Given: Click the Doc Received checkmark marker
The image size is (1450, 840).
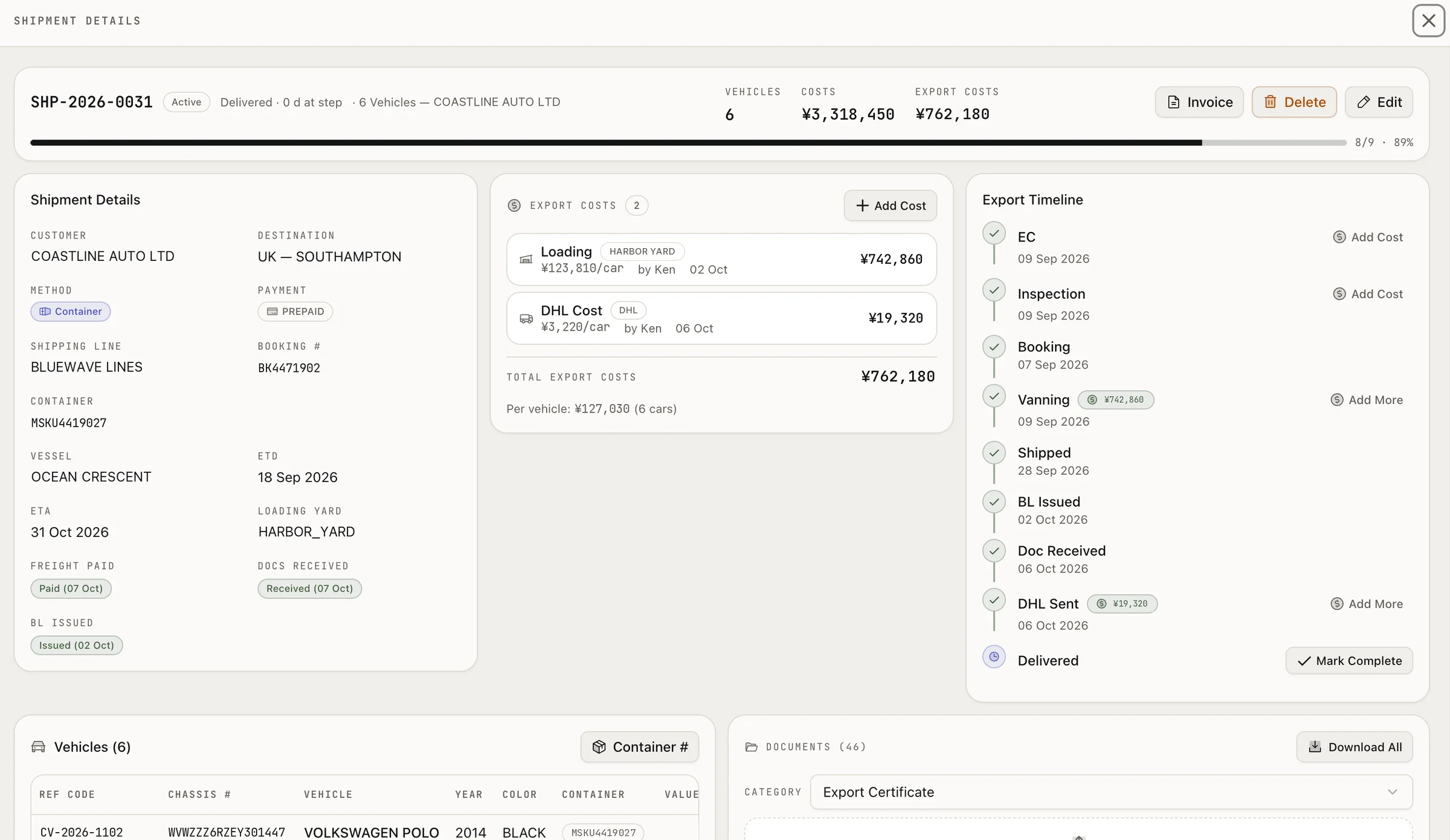Looking at the screenshot, I should [994, 551].
